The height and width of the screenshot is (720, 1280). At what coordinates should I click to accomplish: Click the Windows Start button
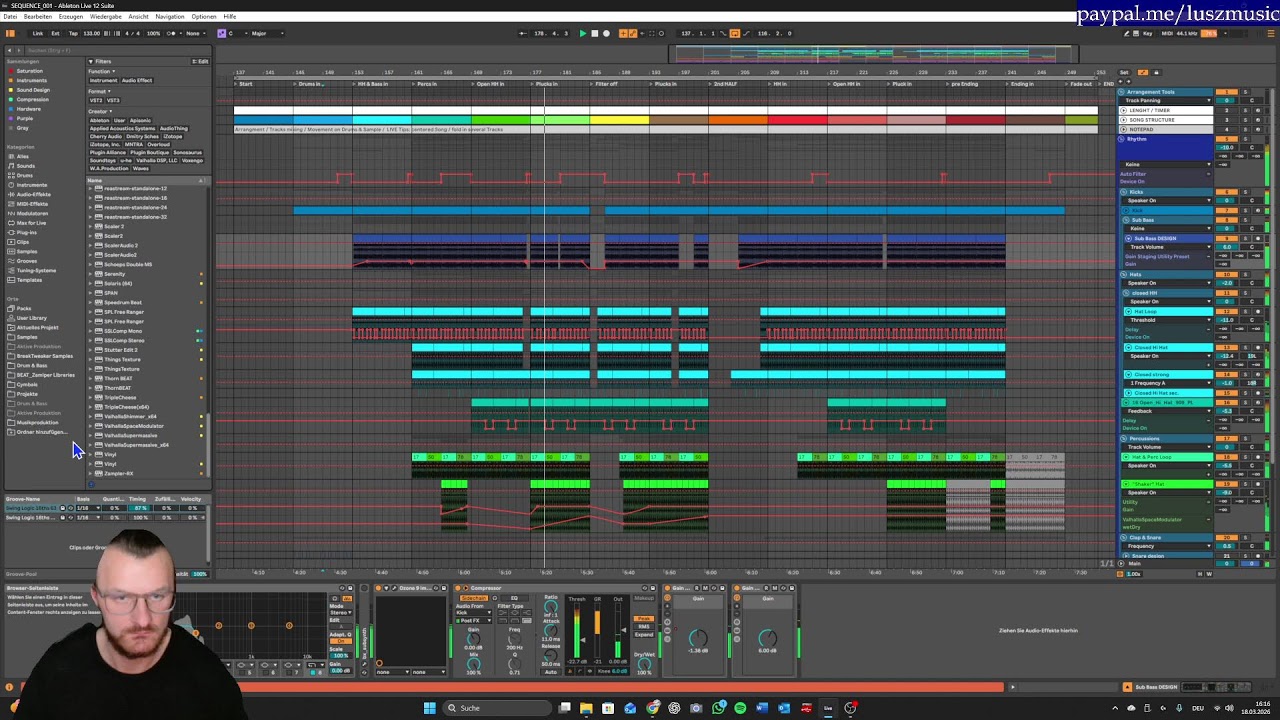coord(430,708)
